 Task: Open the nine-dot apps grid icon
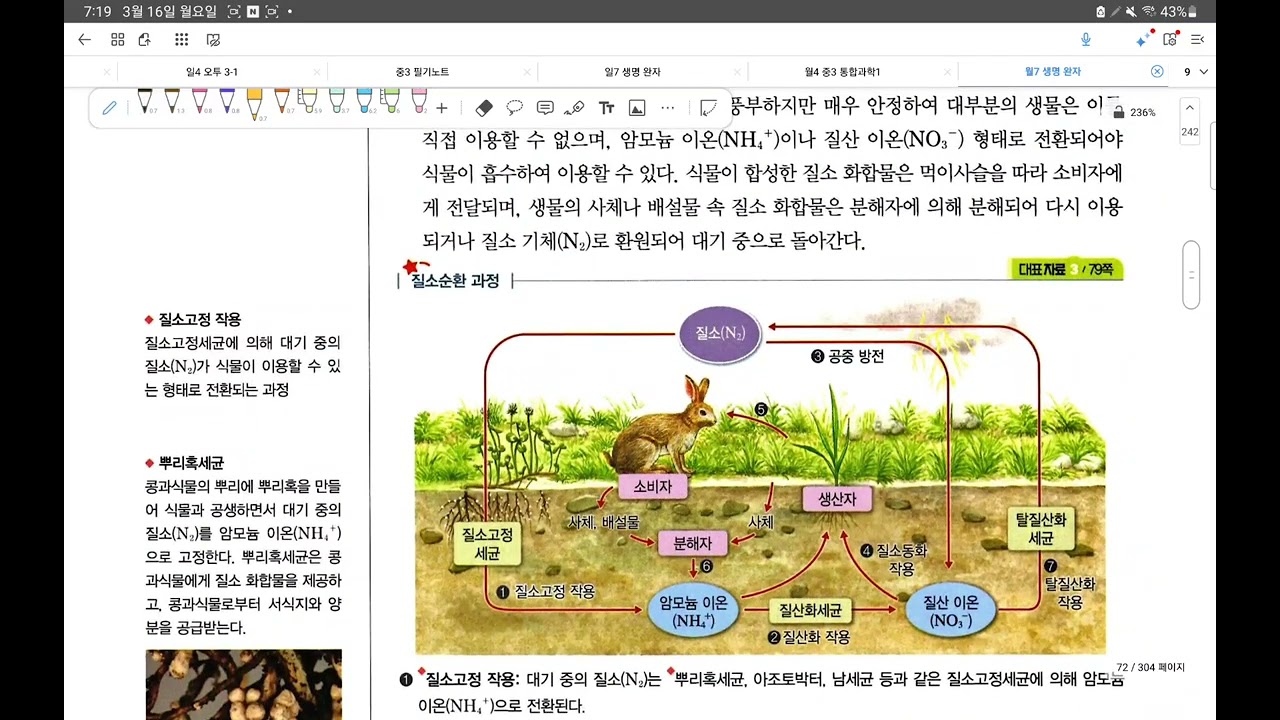pyautogui.click(x=181, y=40)
